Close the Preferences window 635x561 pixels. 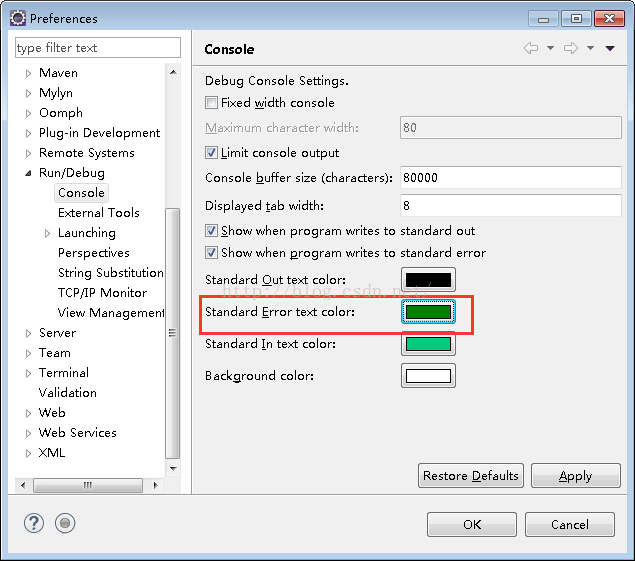[609, 19]
